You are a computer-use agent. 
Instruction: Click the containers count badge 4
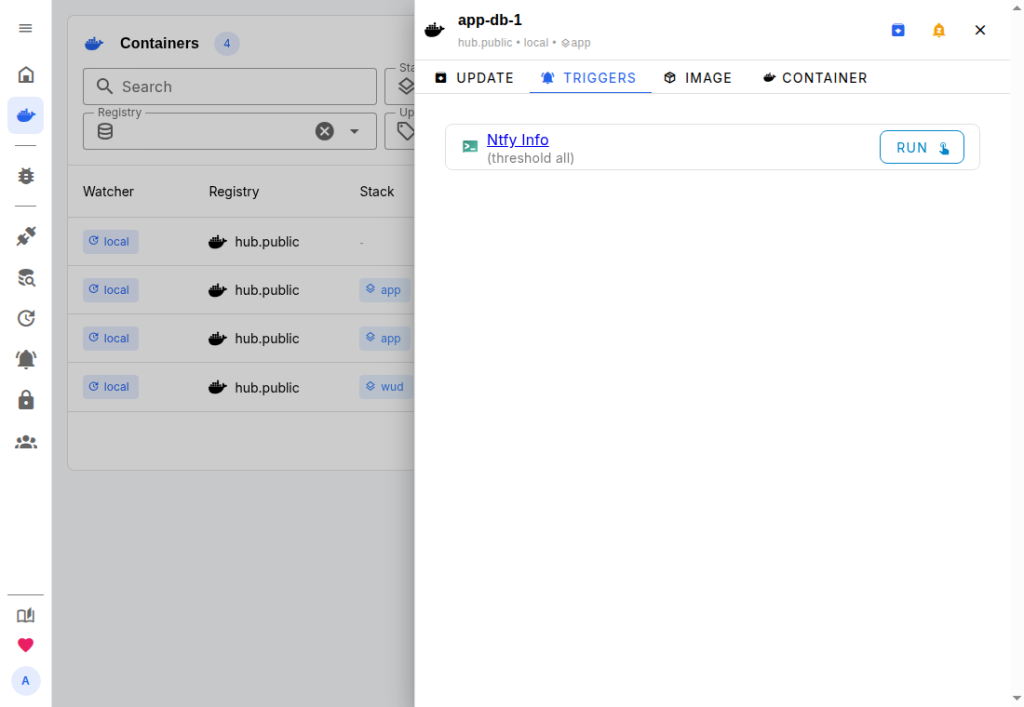coord(227,44)
